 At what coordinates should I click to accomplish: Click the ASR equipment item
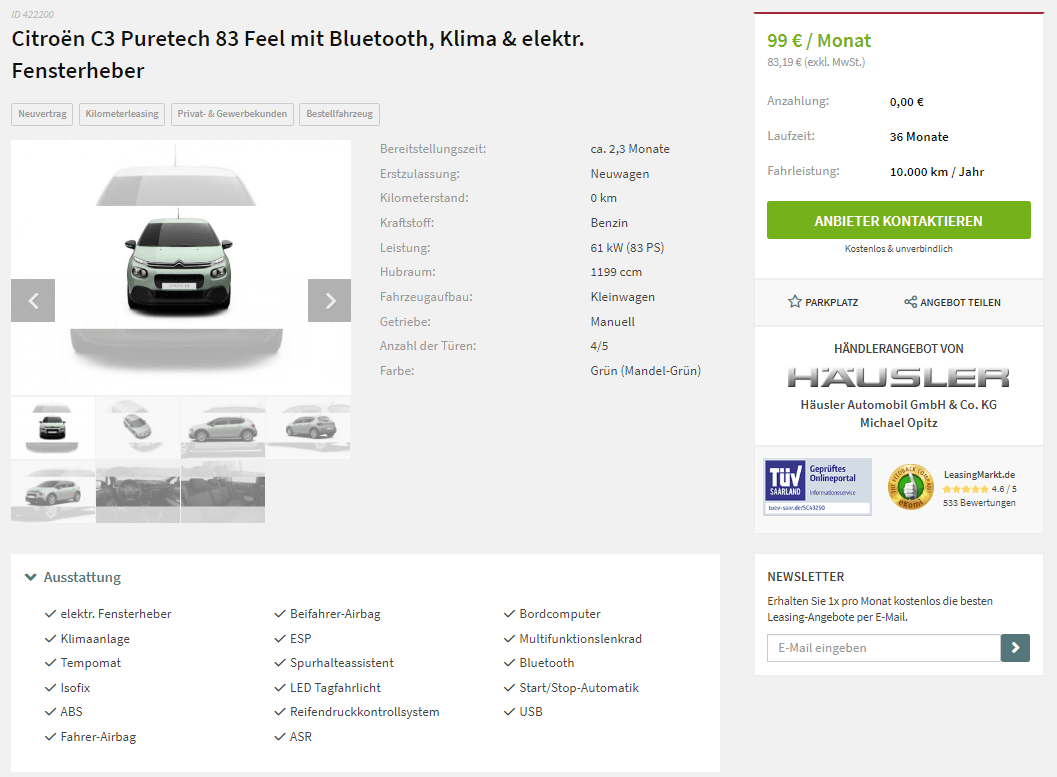click(293, 737)
